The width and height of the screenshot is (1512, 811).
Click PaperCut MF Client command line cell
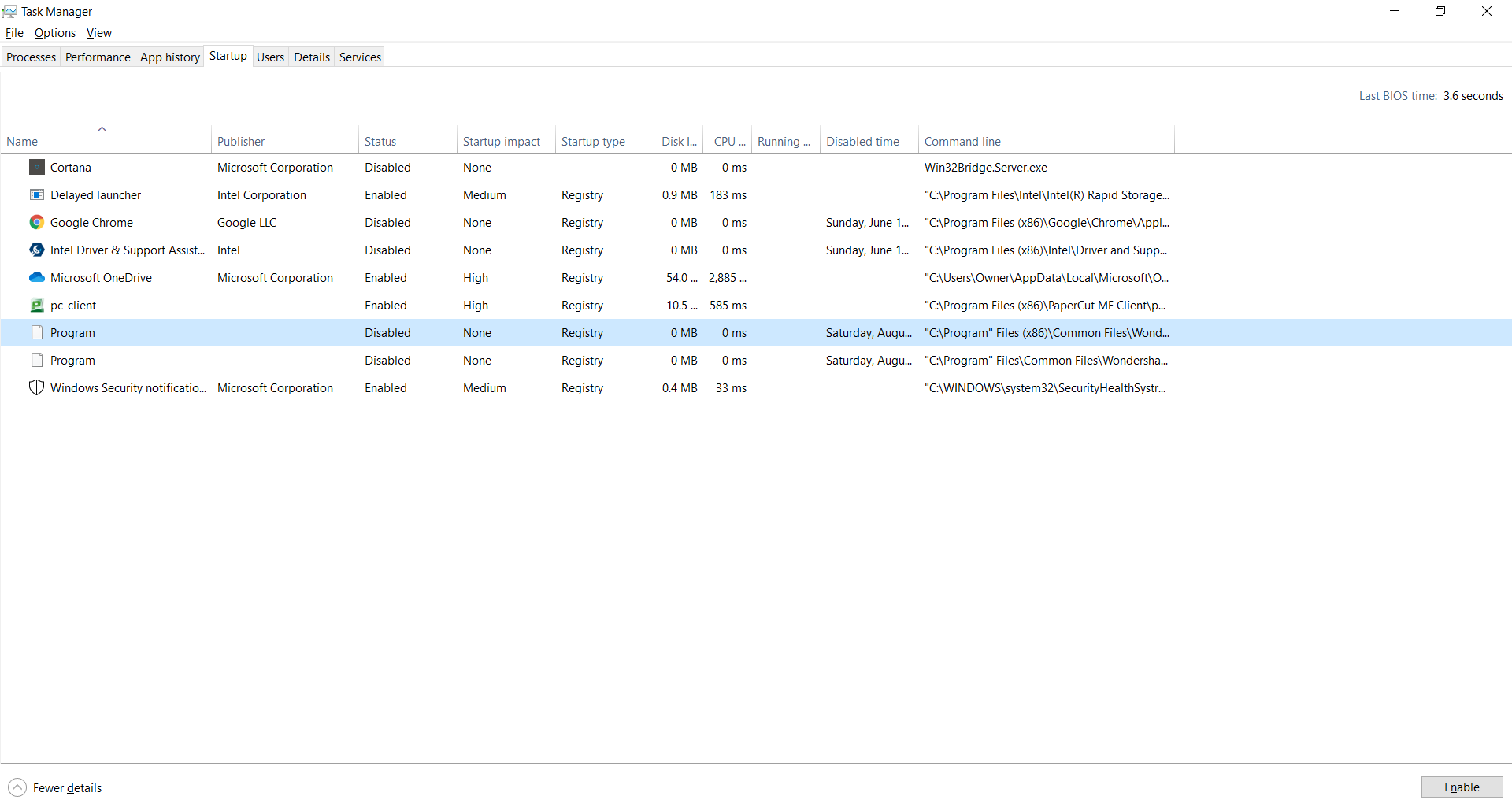[1045, 305]
